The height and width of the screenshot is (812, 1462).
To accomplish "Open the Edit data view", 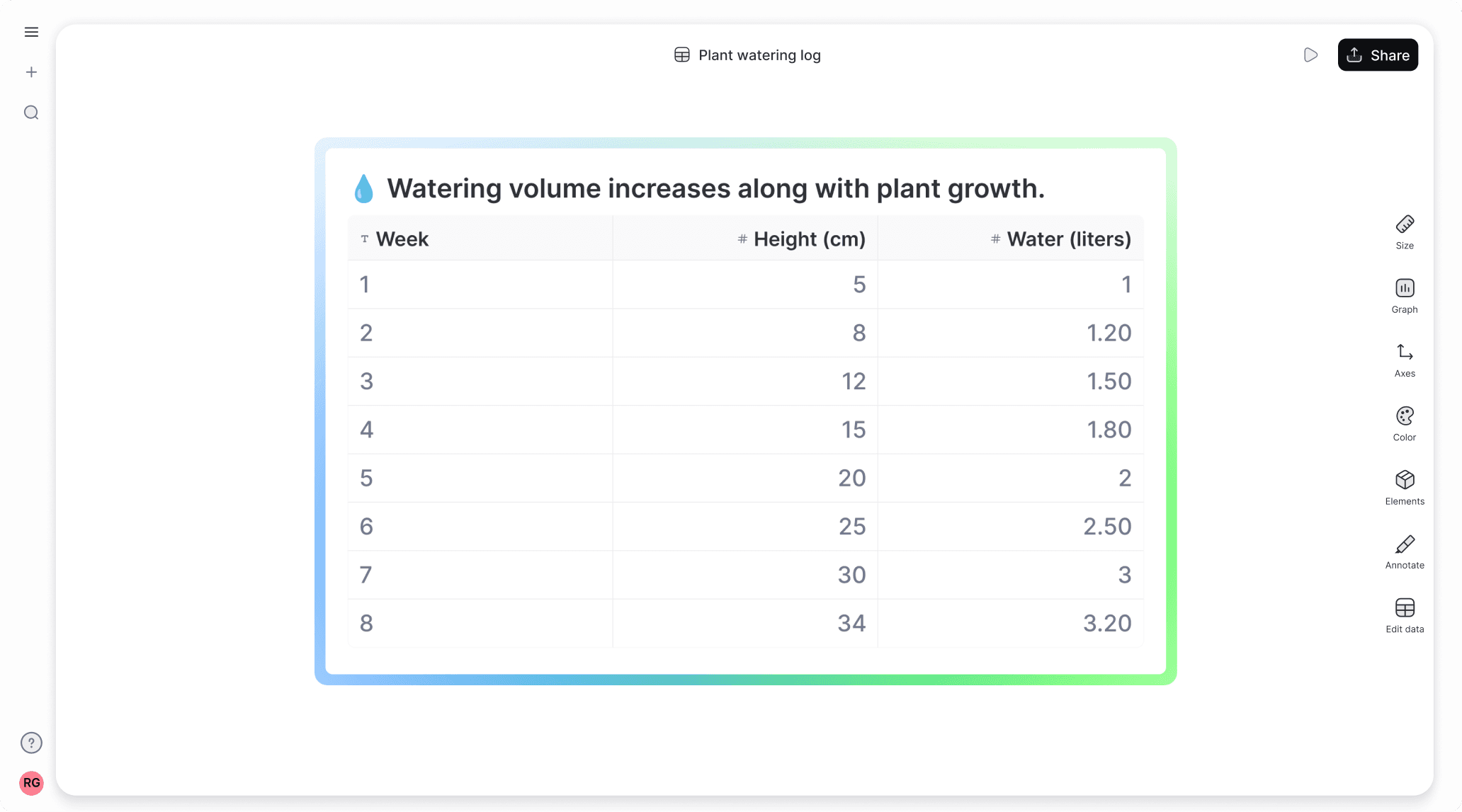I will [1404, 614].
